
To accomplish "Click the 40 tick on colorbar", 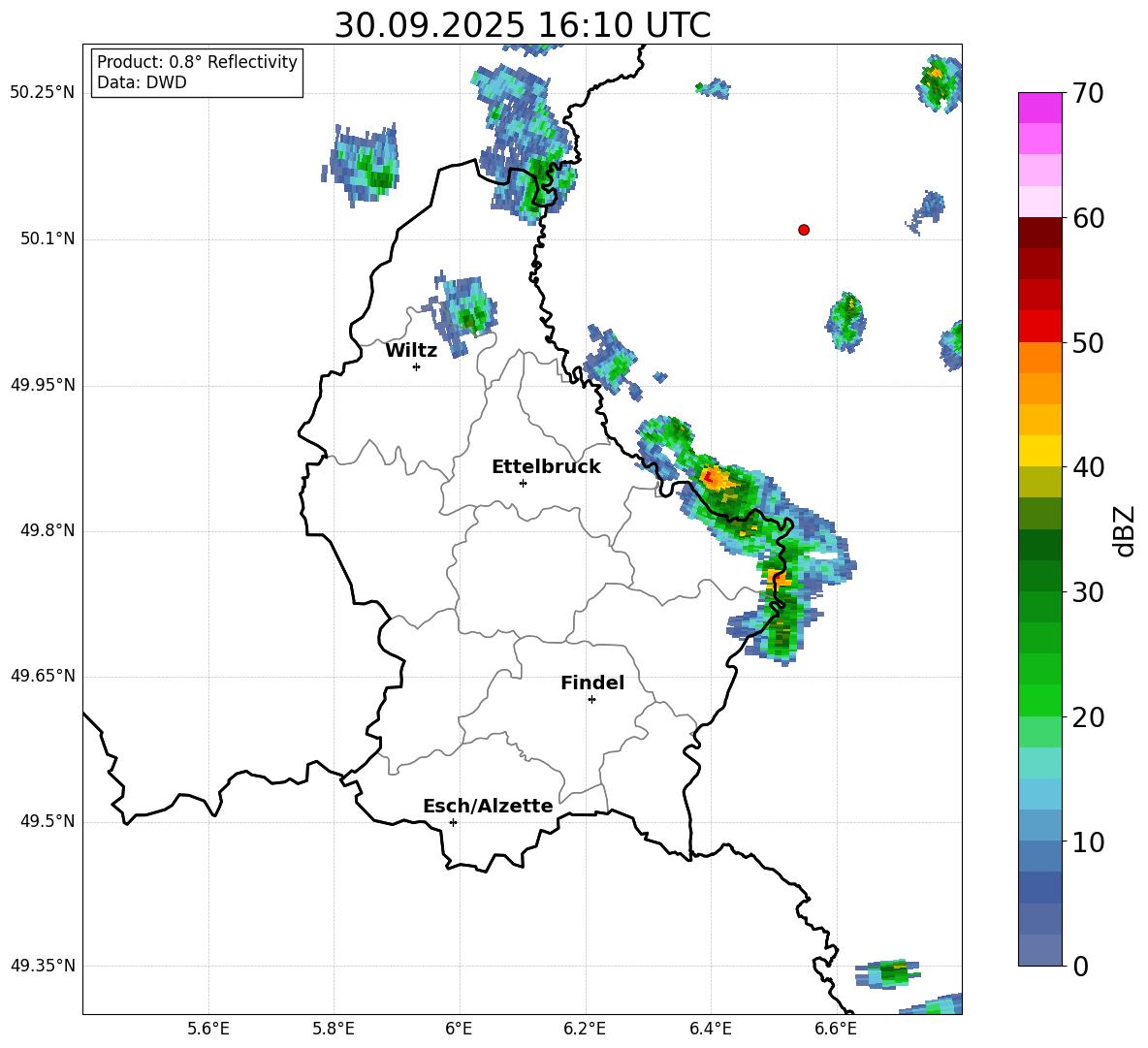I will click(1089, 467).
